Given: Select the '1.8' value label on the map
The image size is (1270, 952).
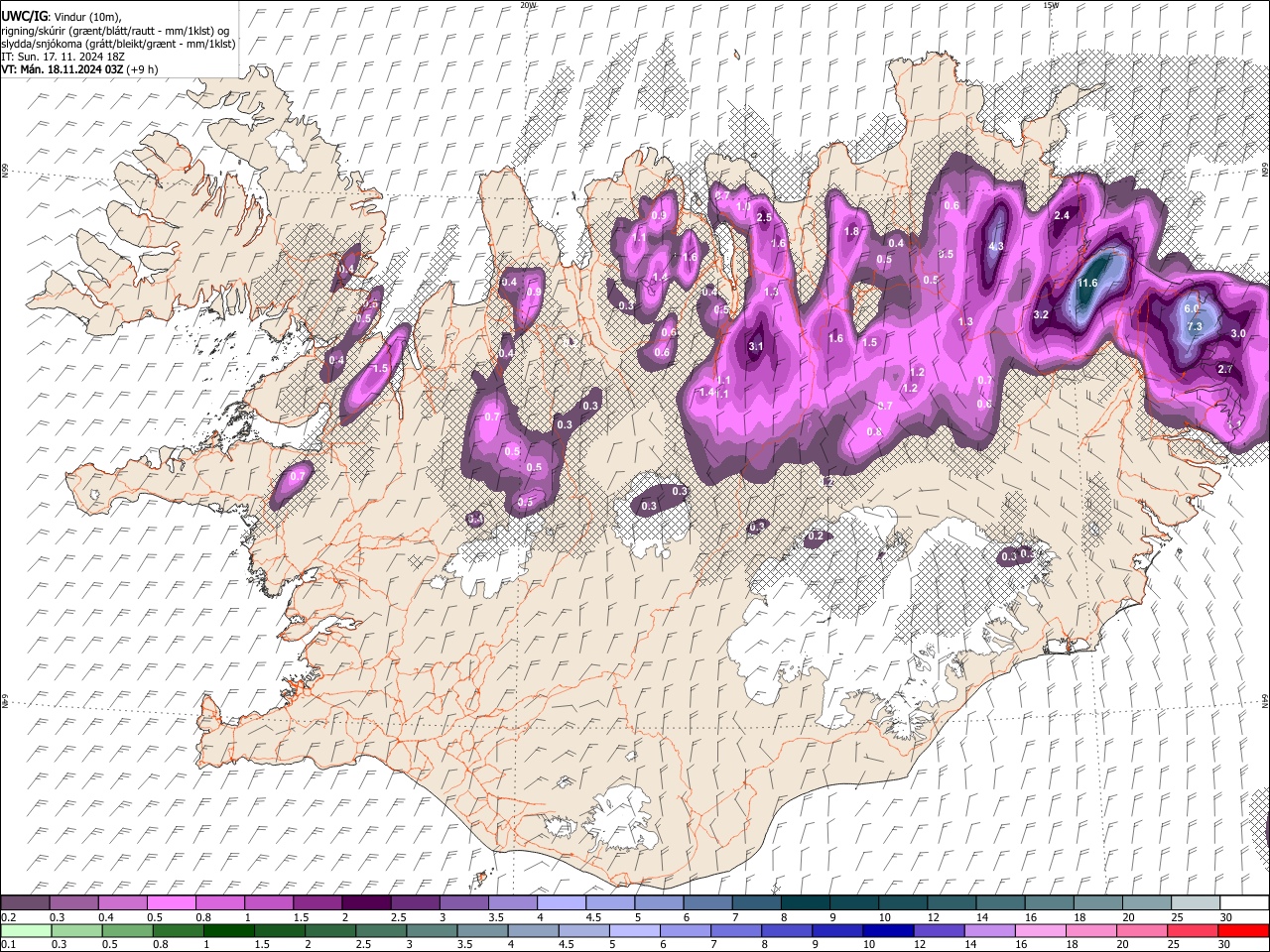Looking at the screenshot, I should [x=851, y=231].
